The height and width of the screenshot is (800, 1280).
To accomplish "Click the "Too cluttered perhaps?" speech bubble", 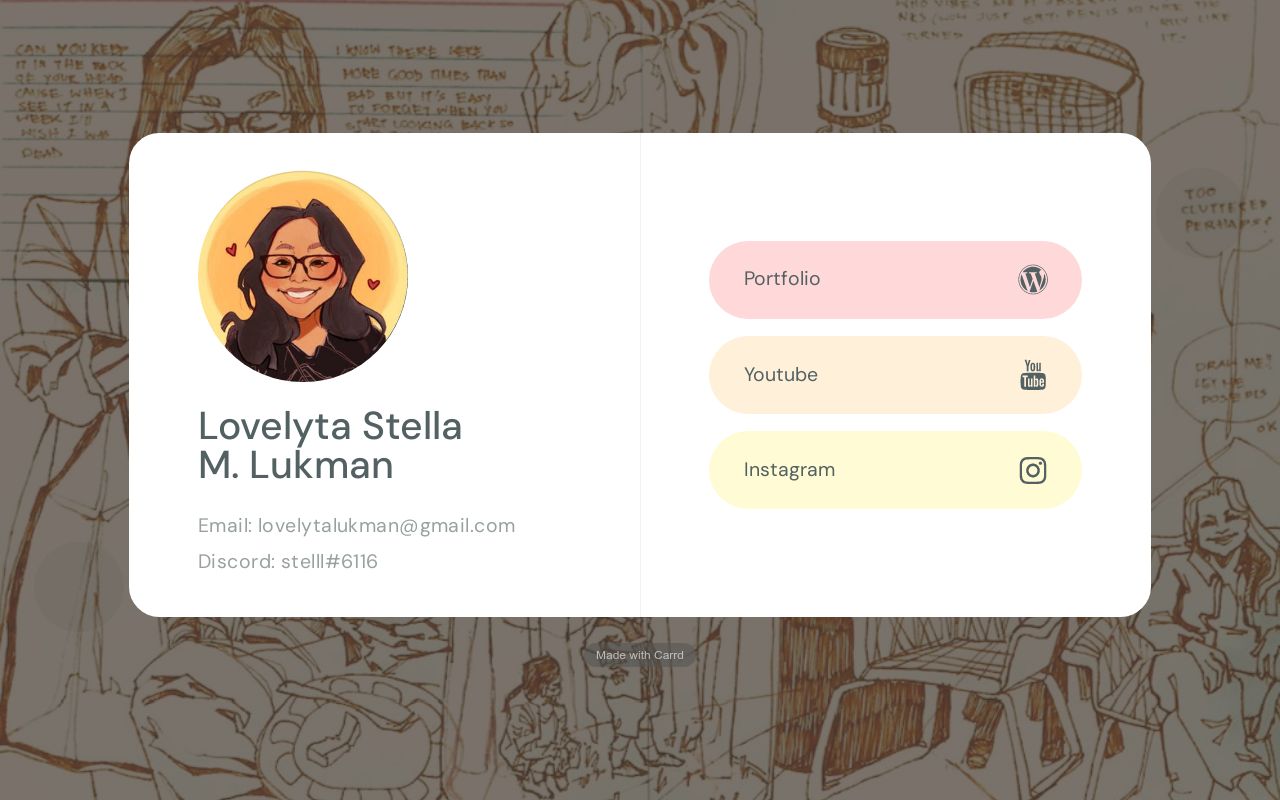I will 1222,210.
